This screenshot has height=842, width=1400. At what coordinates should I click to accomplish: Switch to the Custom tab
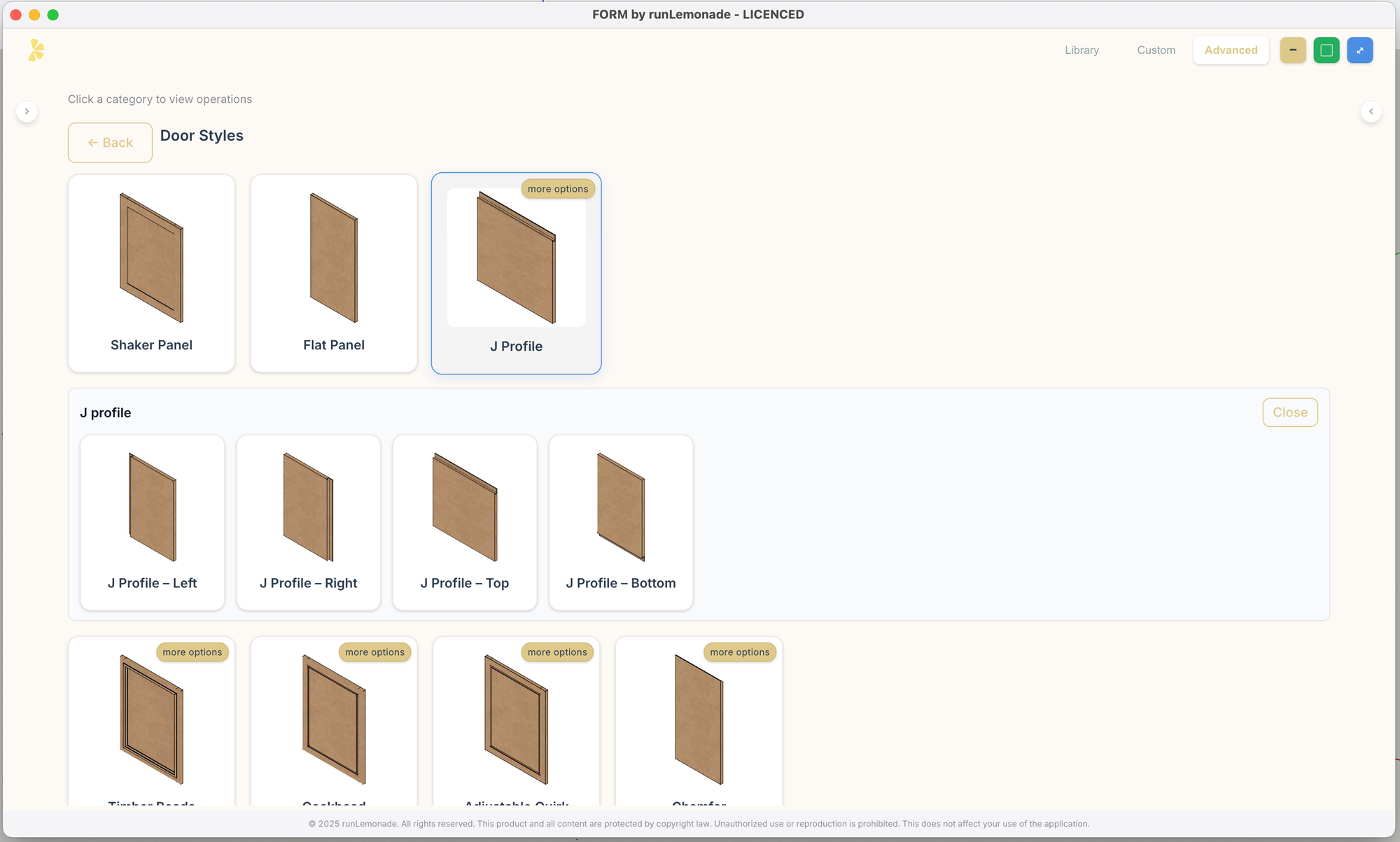[x=1156, y=50]
